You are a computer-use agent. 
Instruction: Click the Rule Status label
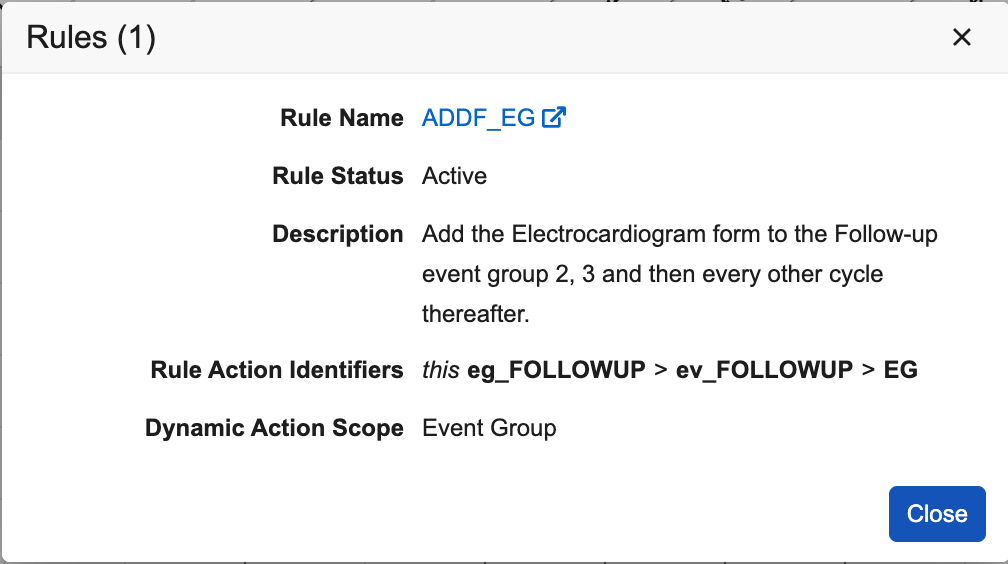(x=337, y=176)
